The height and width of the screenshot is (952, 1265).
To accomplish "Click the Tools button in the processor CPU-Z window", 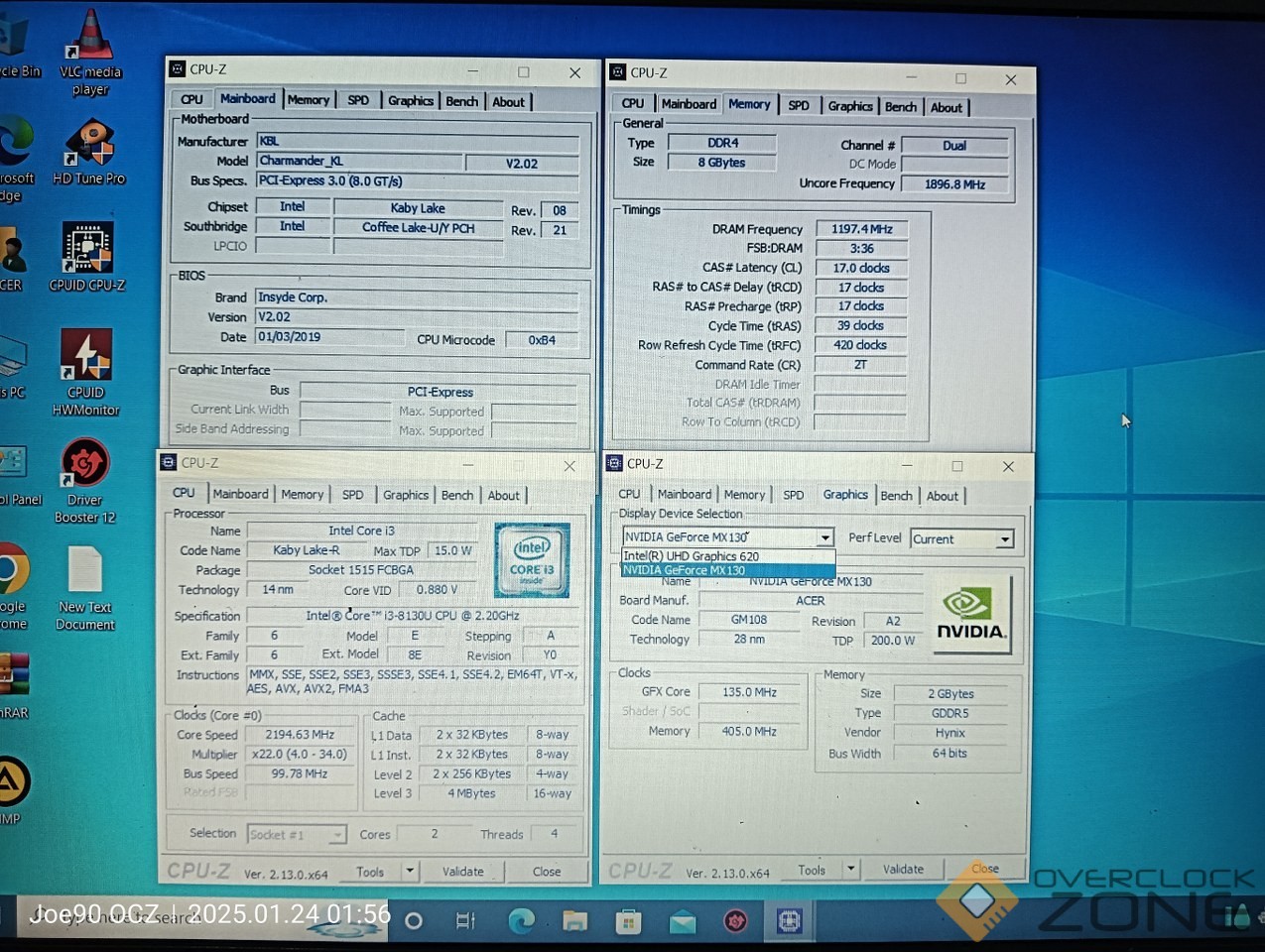I will (x=370, y=872).
